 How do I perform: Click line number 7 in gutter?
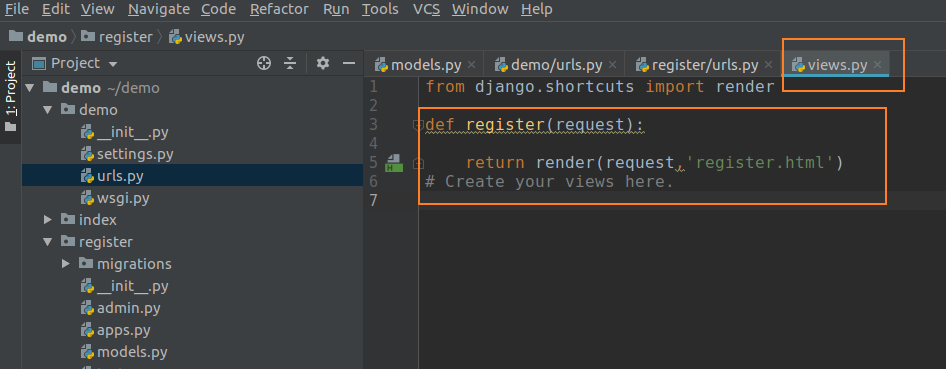pyautogui.click(x=373, y=200)
